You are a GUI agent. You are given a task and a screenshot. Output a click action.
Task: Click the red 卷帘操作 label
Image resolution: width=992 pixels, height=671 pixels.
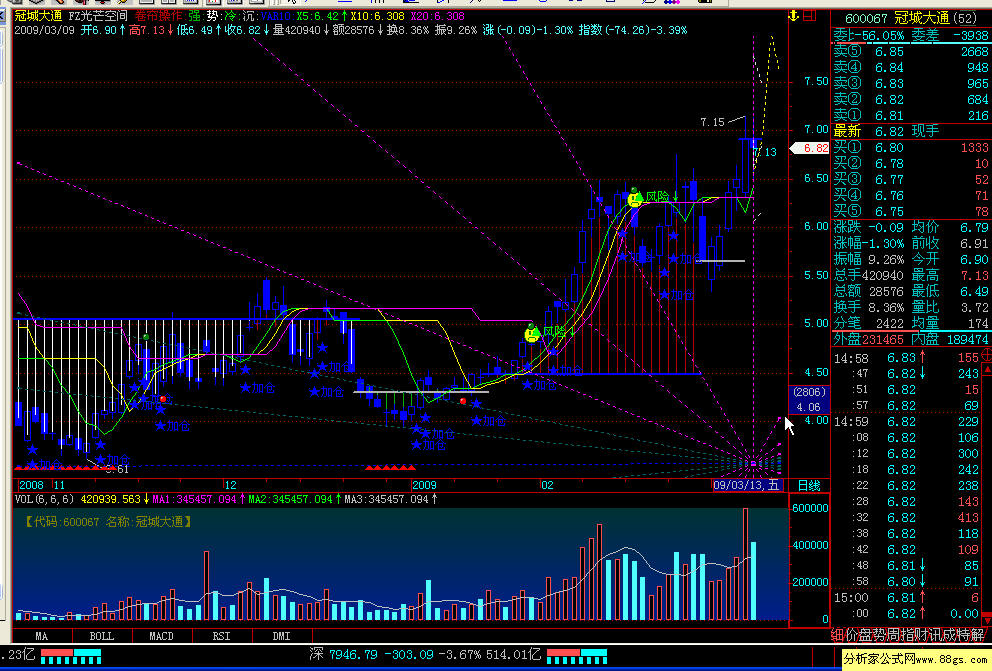coord(158,16)
